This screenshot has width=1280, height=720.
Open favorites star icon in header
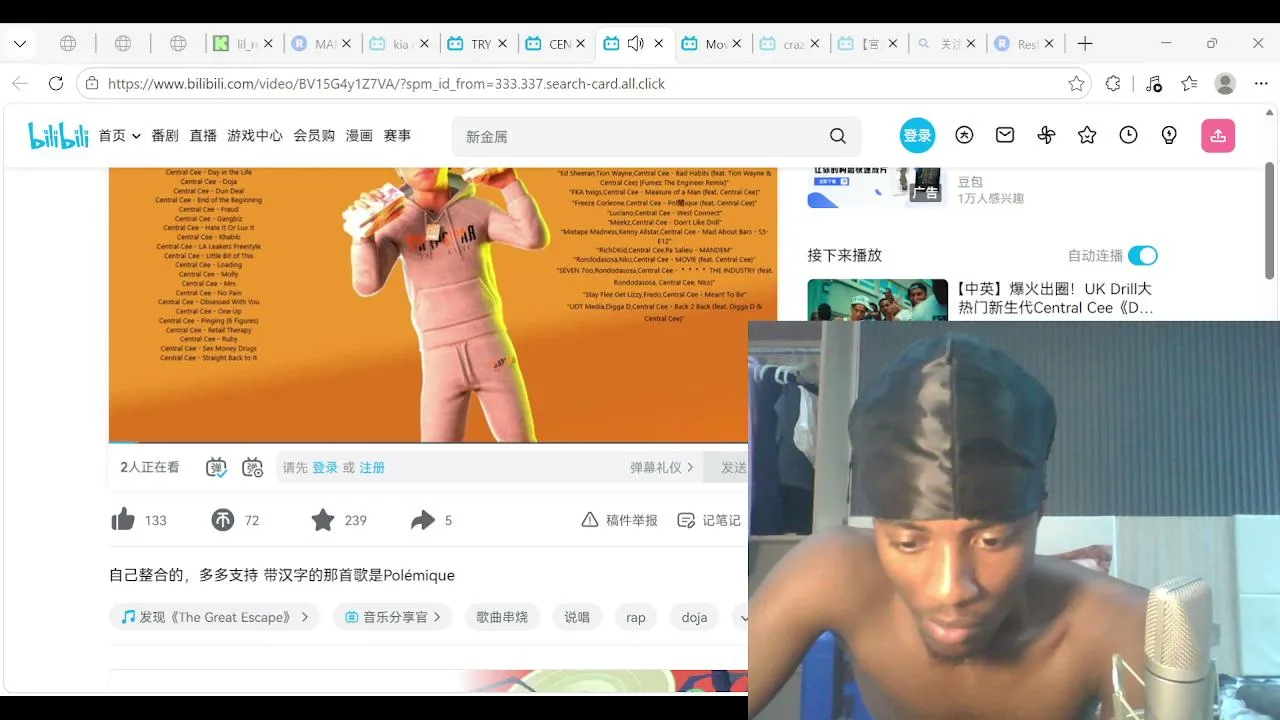(x=1087, y=135)
